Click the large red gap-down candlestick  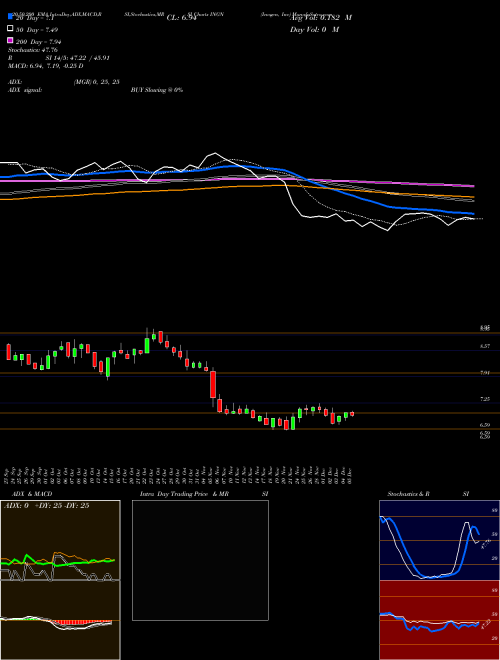point(213,384)
